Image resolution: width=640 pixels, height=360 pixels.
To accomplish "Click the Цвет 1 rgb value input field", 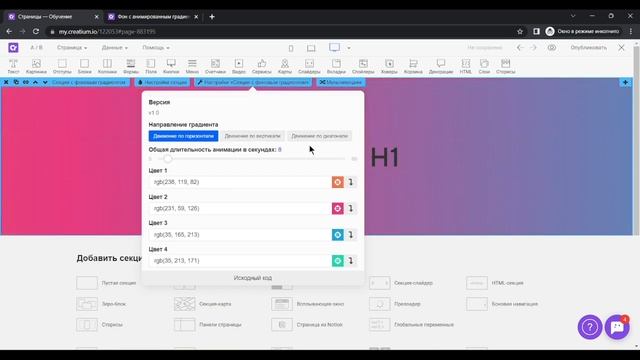I will (x=240, y=182).
